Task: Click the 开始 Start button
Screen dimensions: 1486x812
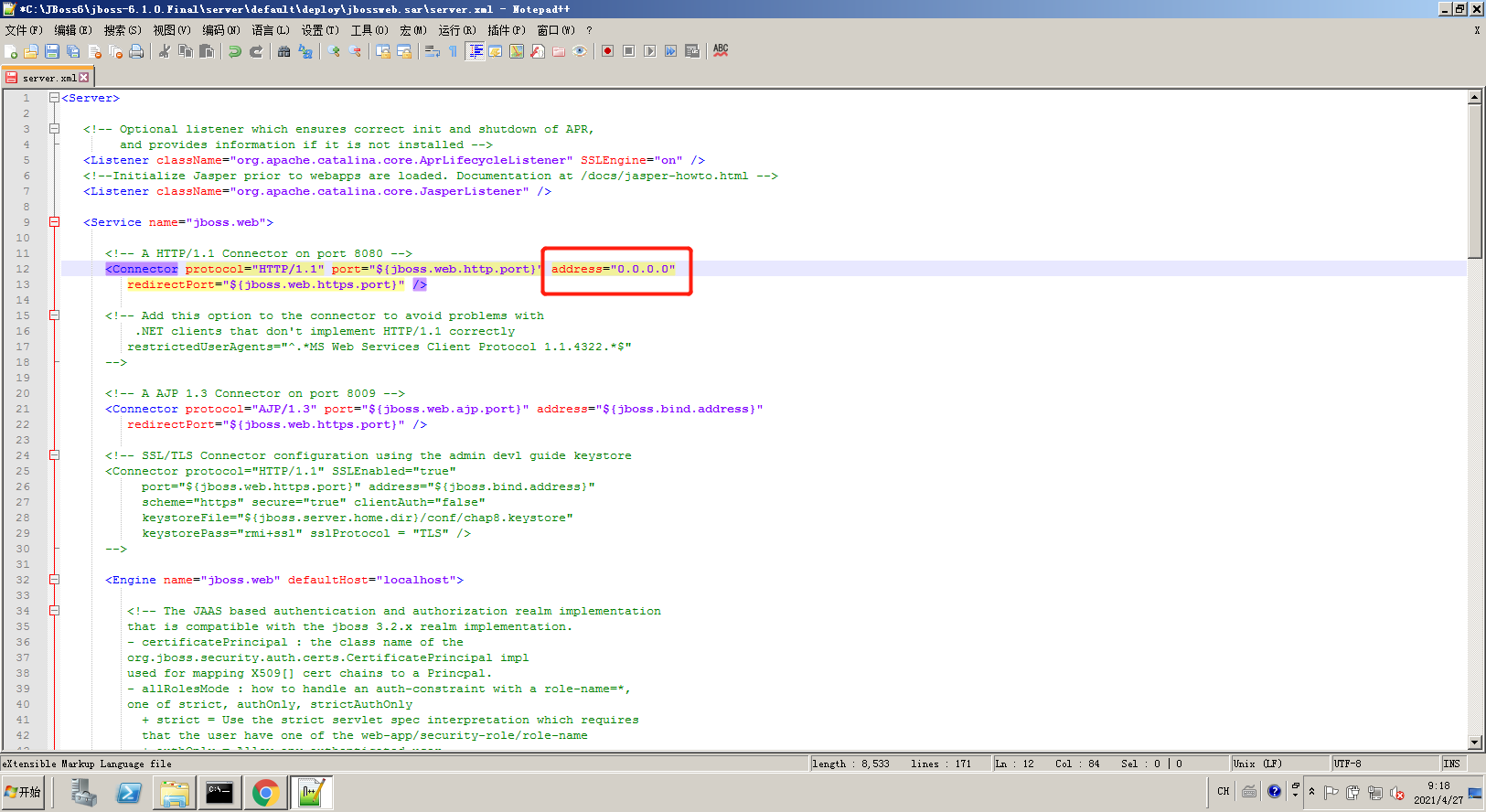Action: tap(23, 792)
